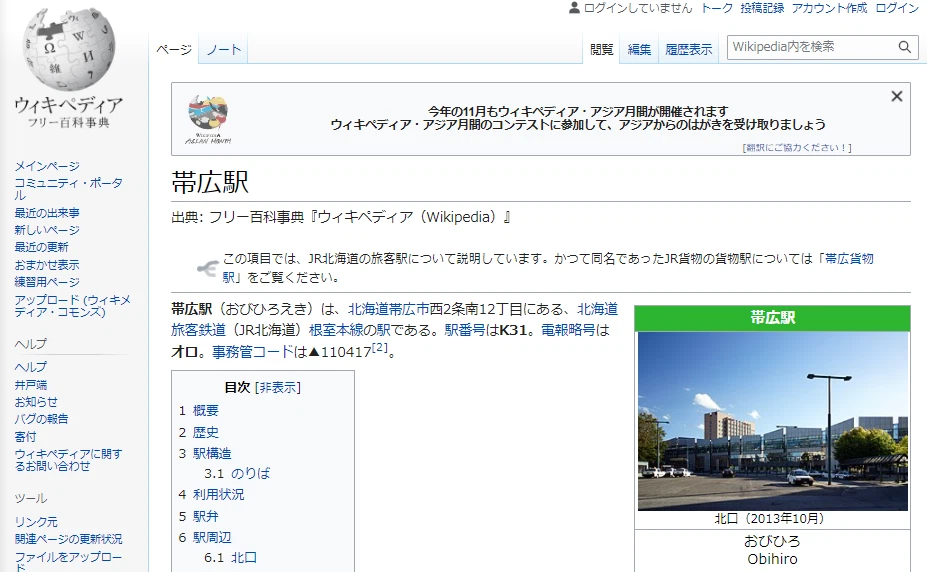The width and height of the screenshot is (927, 572).
Task: Jump to section 5 駅弁
Action: [205, 516]
